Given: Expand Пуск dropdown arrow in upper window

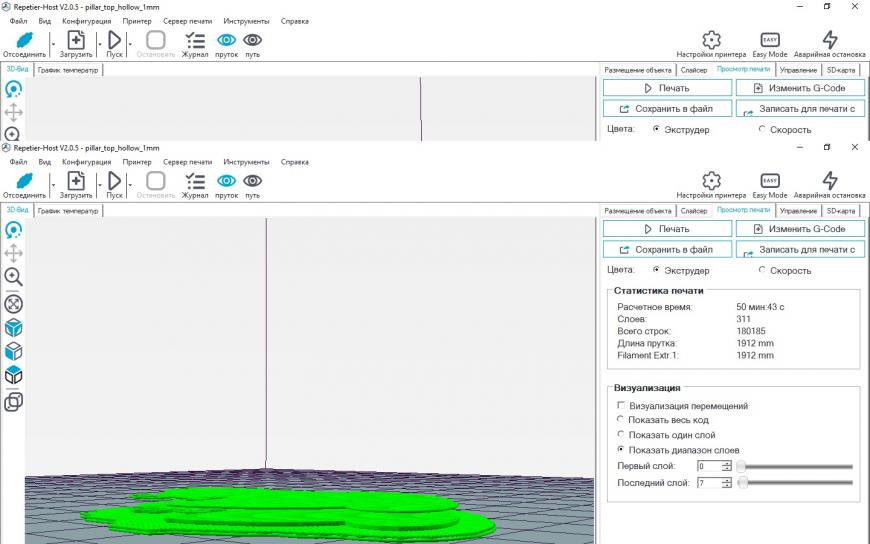Looking at the screenshot, I should [x=130, y=43].
